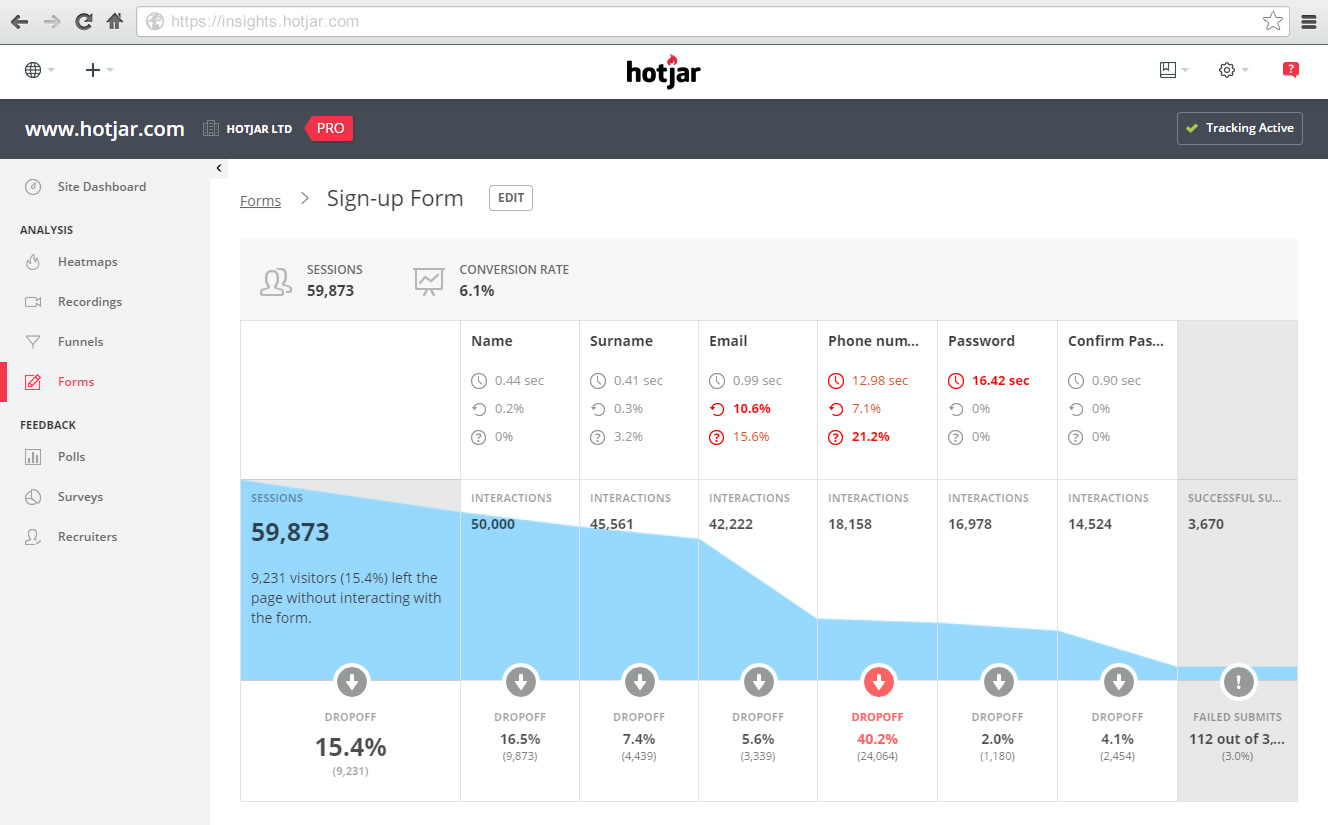
Task: Open Hotjar help via red question mark
Action: pos(1290,69)
